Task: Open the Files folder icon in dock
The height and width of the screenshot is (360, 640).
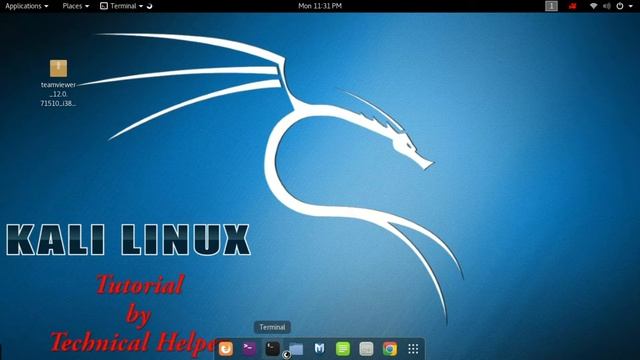Action: pyautogui.click(x=296, y=349)
